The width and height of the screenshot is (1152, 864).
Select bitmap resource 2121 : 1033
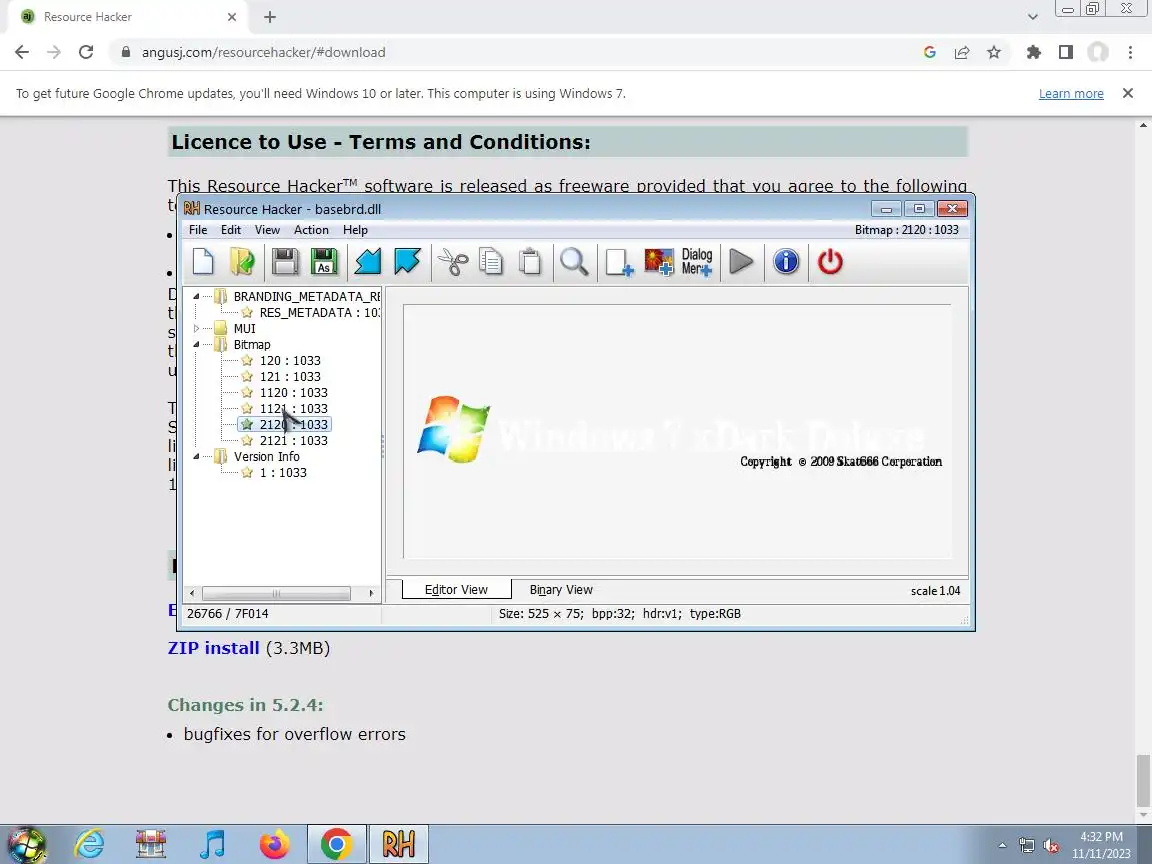click(x=293, y=441)
